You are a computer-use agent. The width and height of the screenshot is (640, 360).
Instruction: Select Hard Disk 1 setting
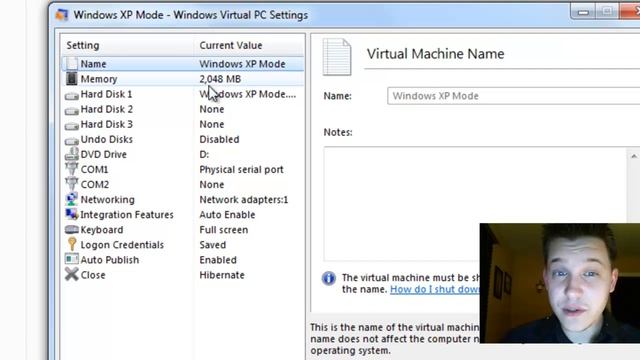[x=106, y=94]
